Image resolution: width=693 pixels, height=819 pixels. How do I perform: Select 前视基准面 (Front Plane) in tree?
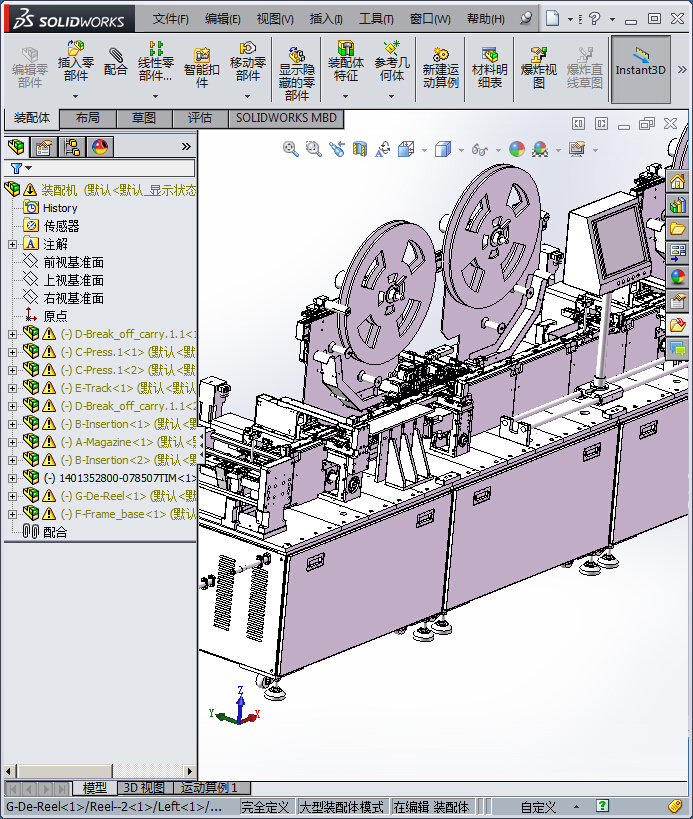point(73,262)
